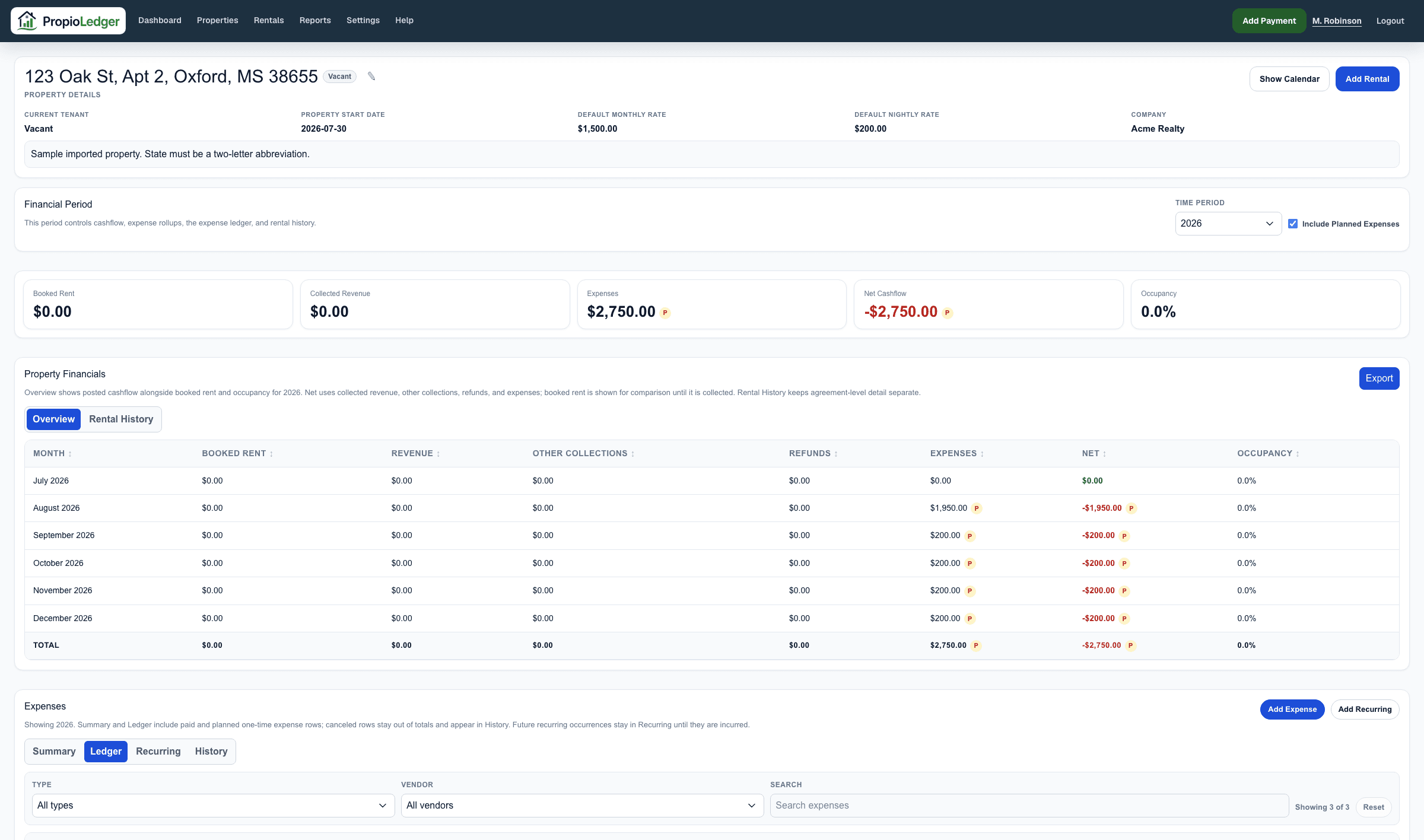This screenshot has height=840, width=1424.
Task: Click planned badge in September expenses cell
Action: coord(970,536)
